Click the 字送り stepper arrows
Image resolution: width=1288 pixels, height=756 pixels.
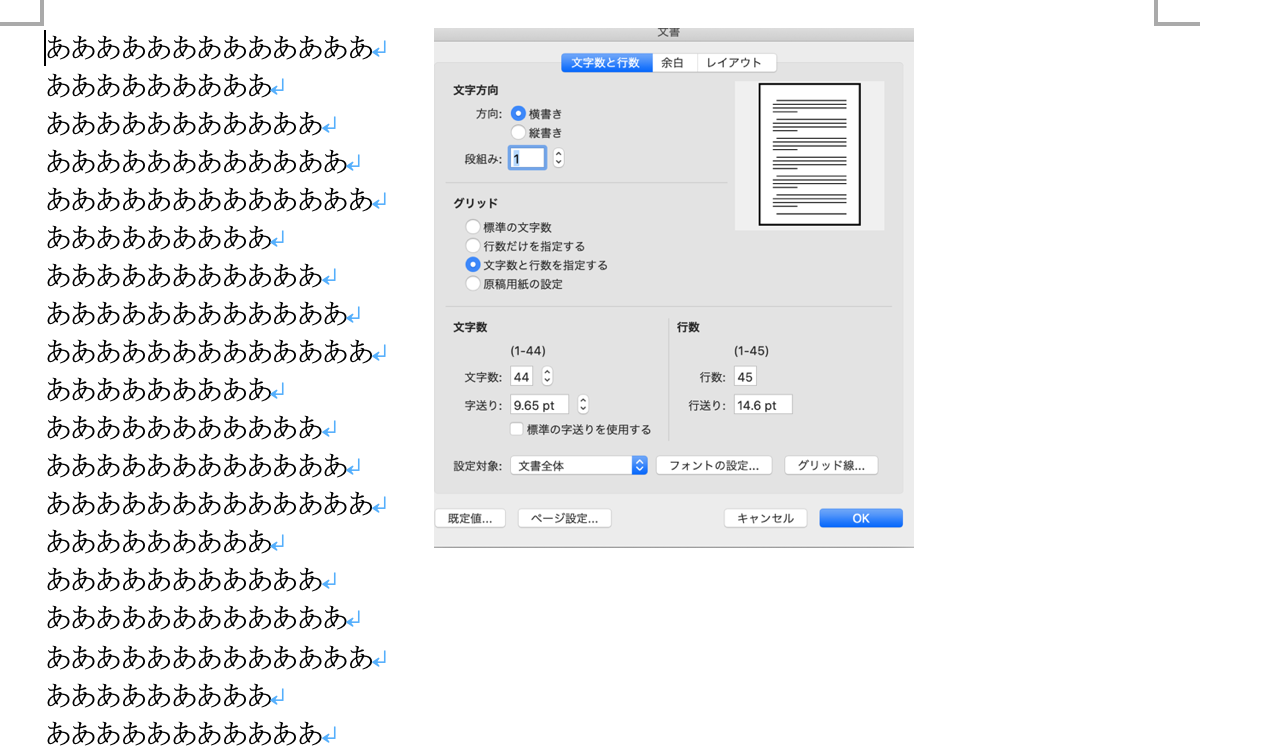(x=583, y=405)
